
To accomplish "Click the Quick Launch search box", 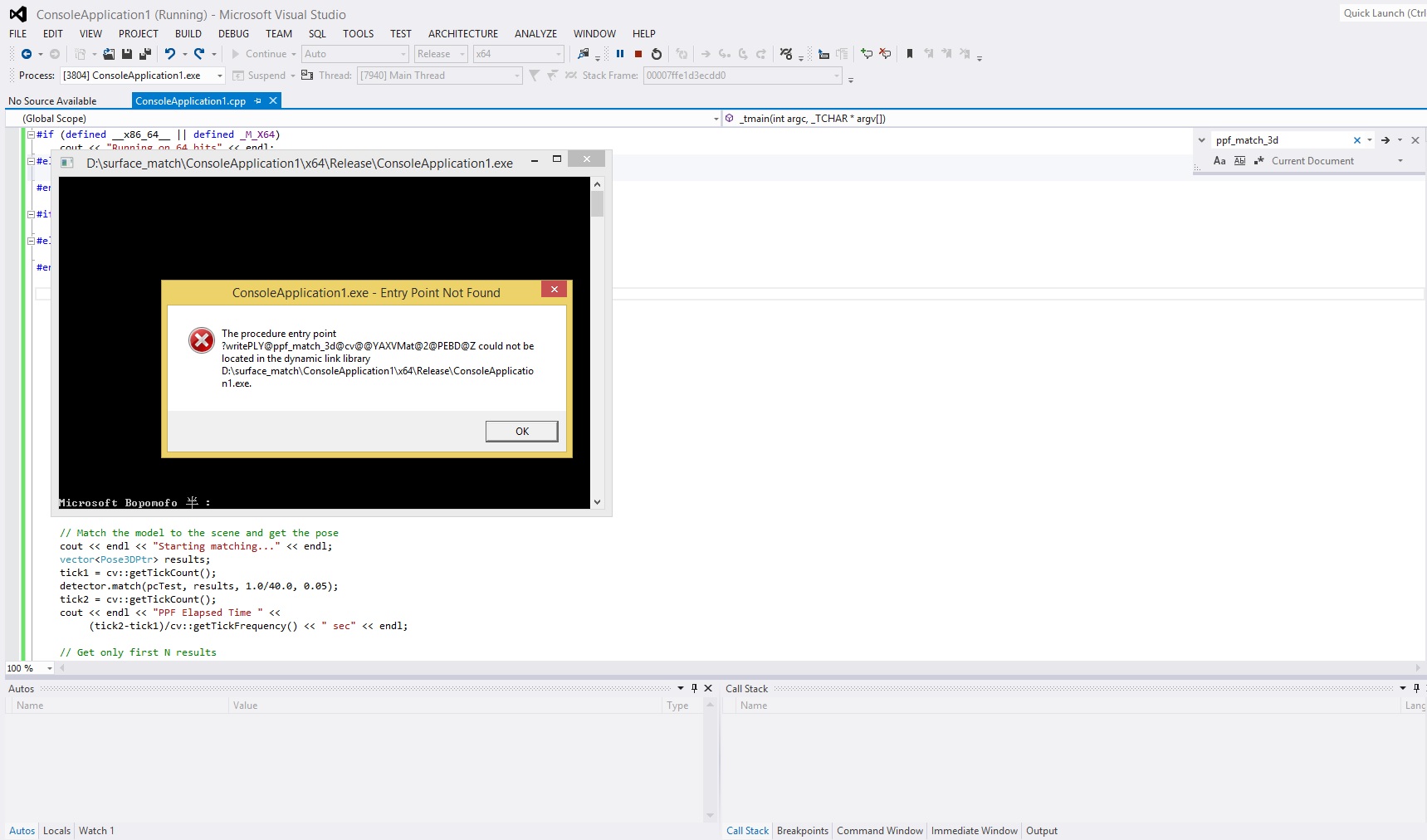I will (x=1384, y=13).
